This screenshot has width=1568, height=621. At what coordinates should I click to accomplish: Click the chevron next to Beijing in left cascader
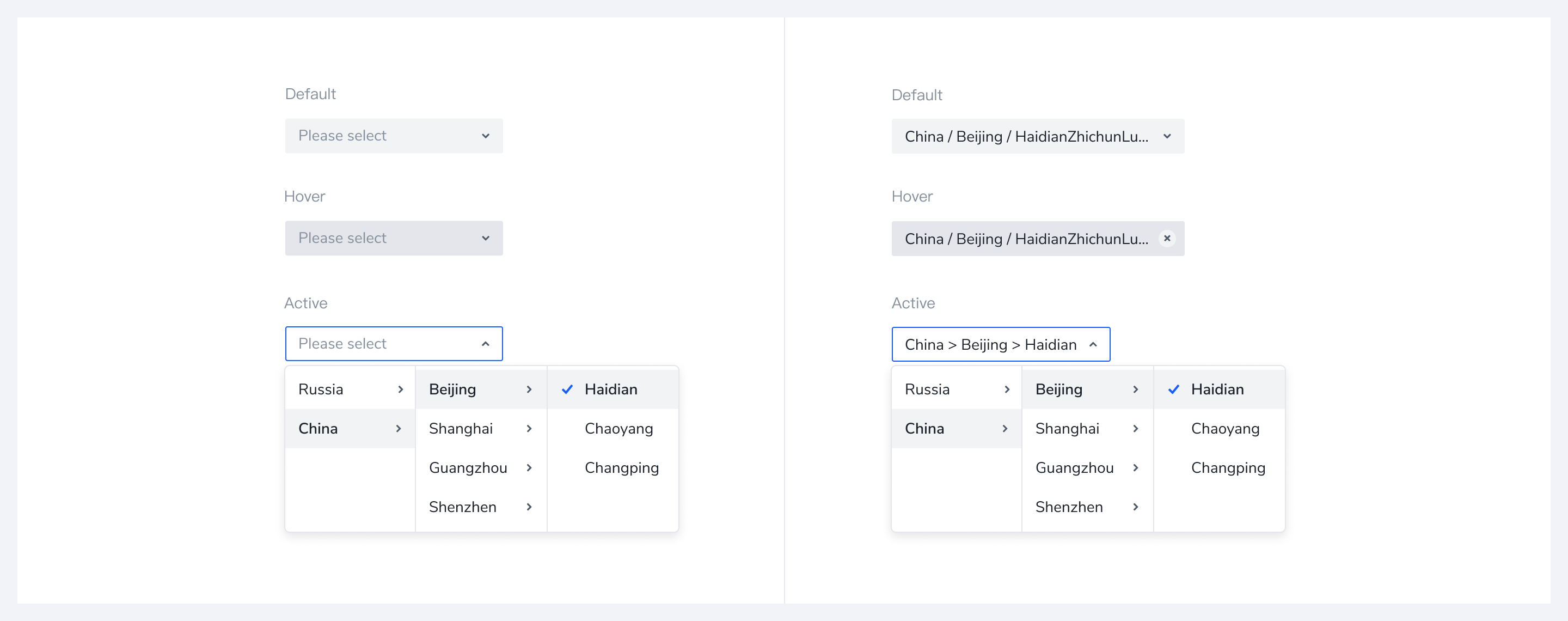(529, 389)
